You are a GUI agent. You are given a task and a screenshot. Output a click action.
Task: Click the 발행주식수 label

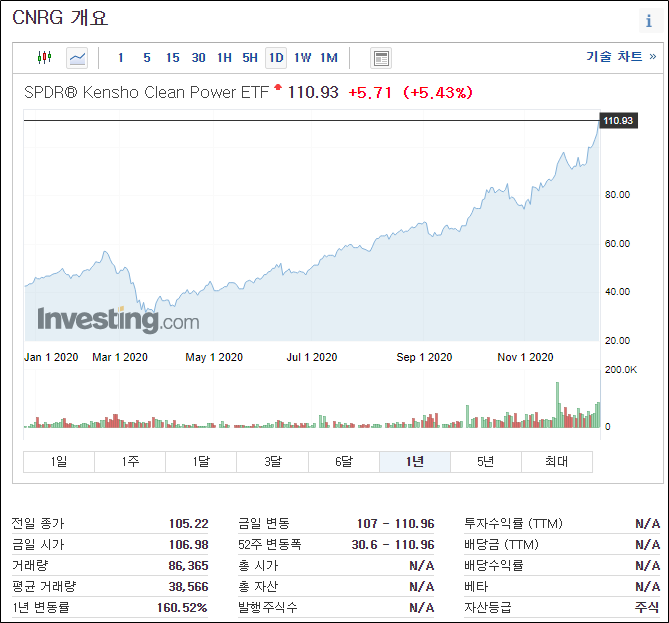pyautogui.click(x=268, y=608)
